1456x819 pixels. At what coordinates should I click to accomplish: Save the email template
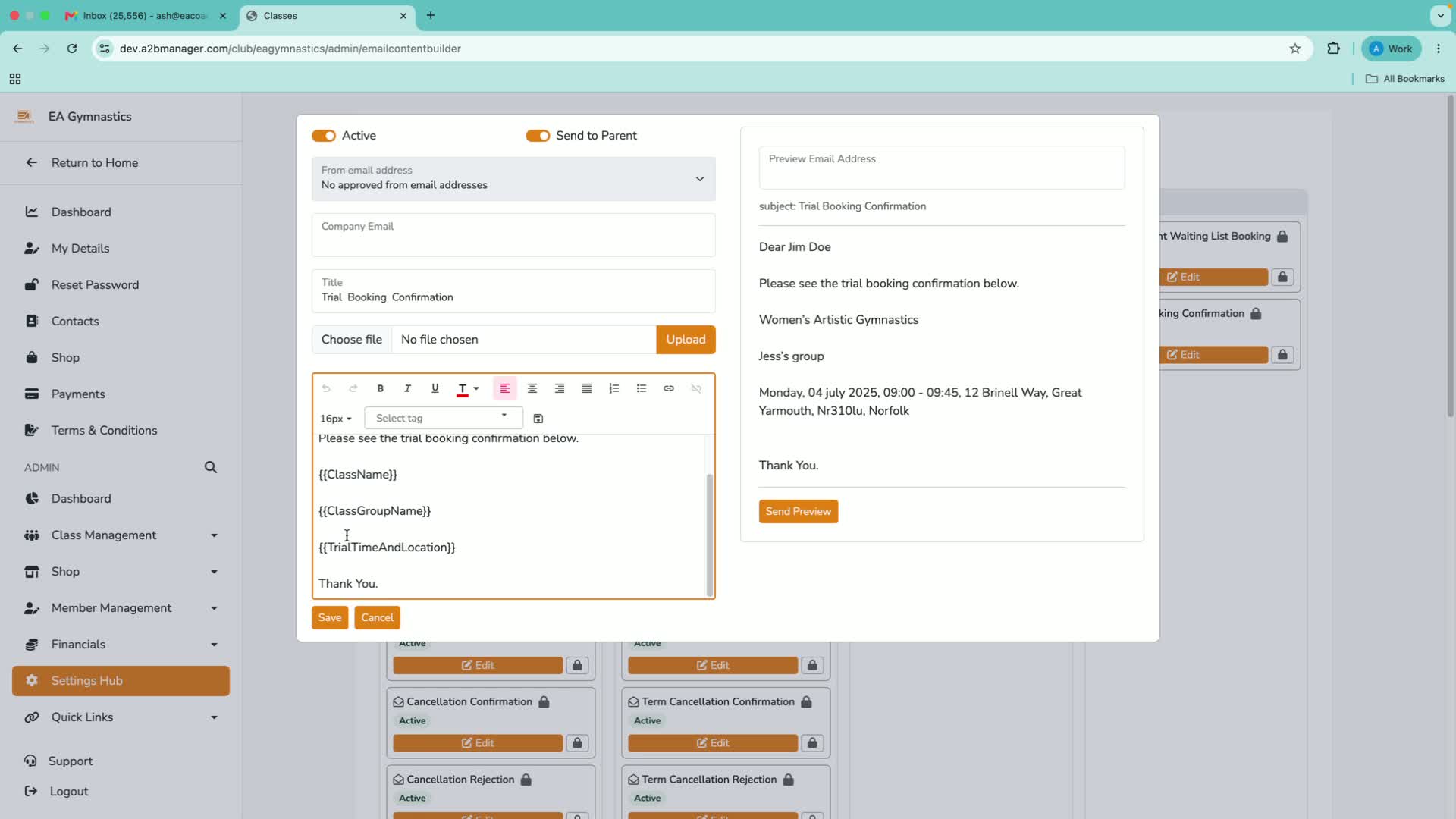330,618
